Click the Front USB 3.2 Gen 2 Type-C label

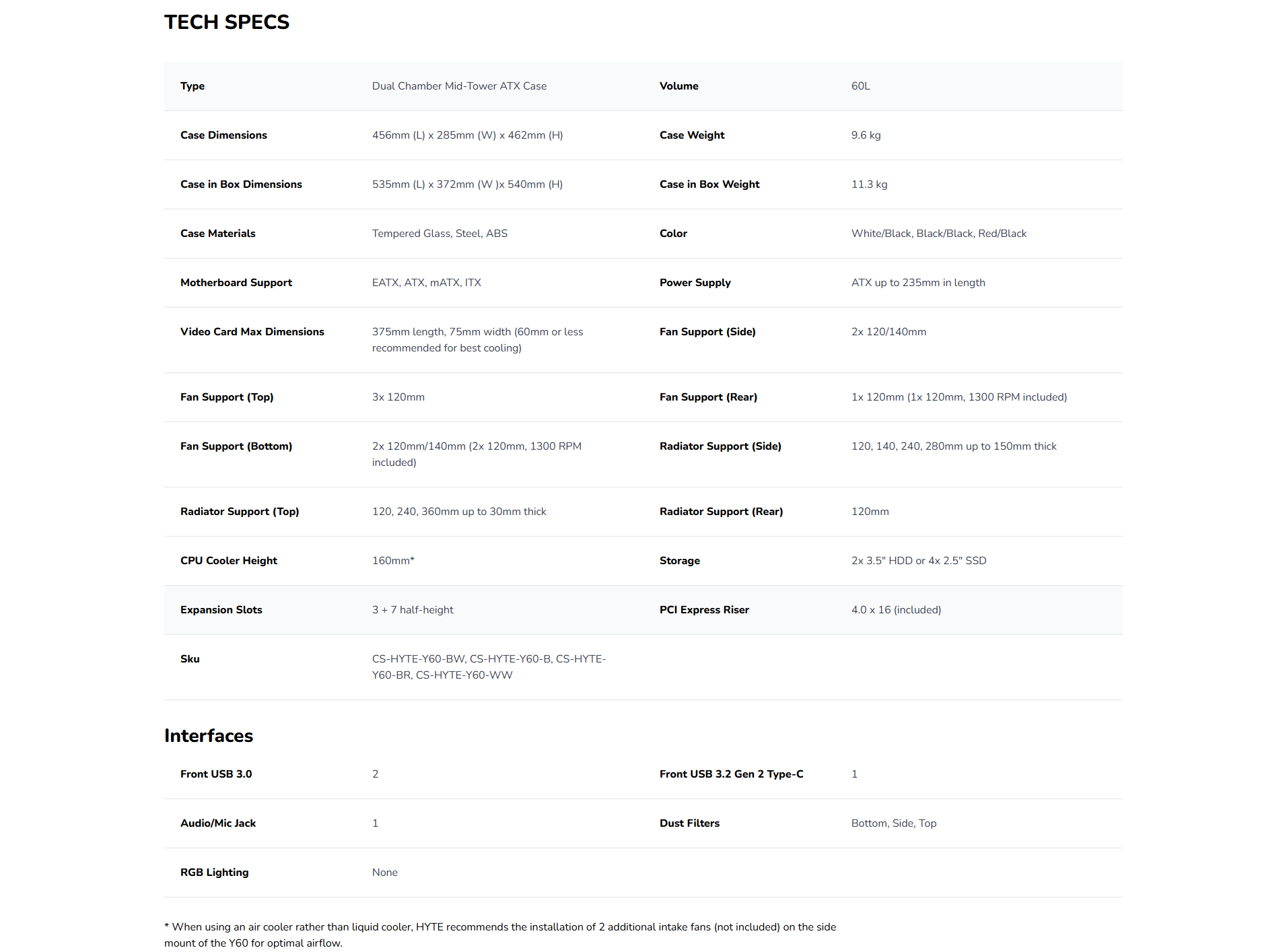click(732, 774)
